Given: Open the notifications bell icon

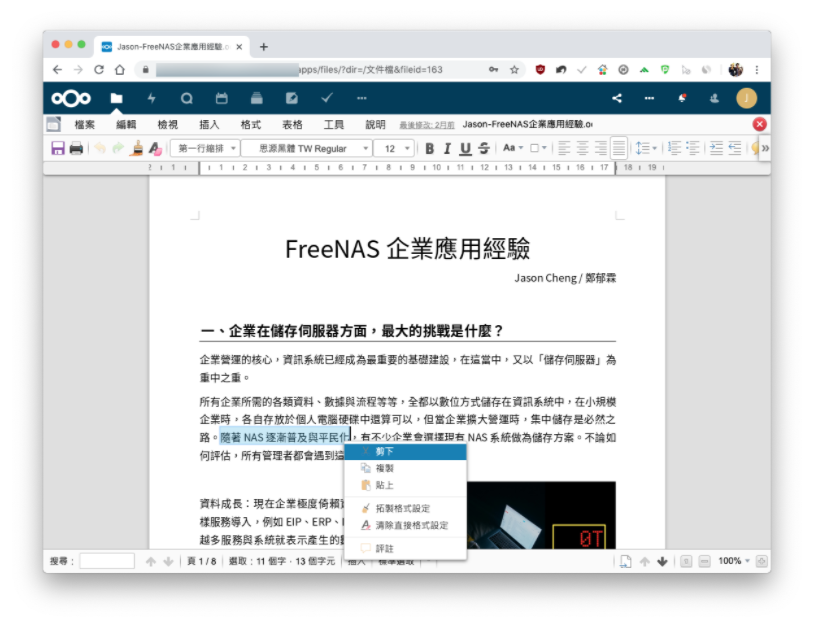Looking at the screenshot, I should [x=682, y=98].
